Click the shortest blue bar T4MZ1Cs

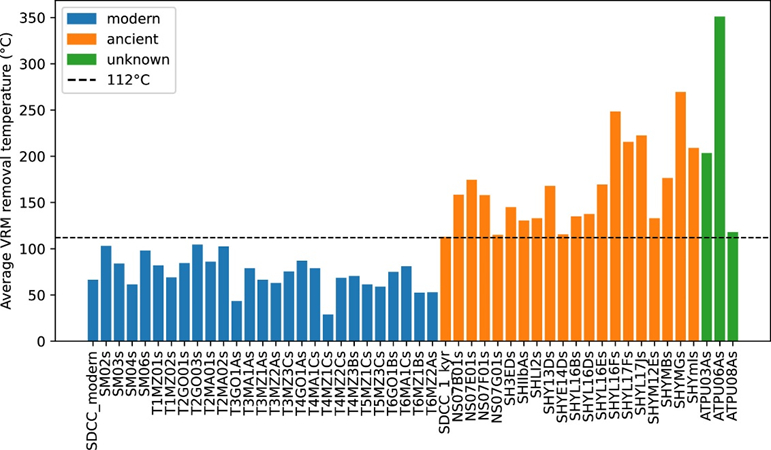point(328,328)
